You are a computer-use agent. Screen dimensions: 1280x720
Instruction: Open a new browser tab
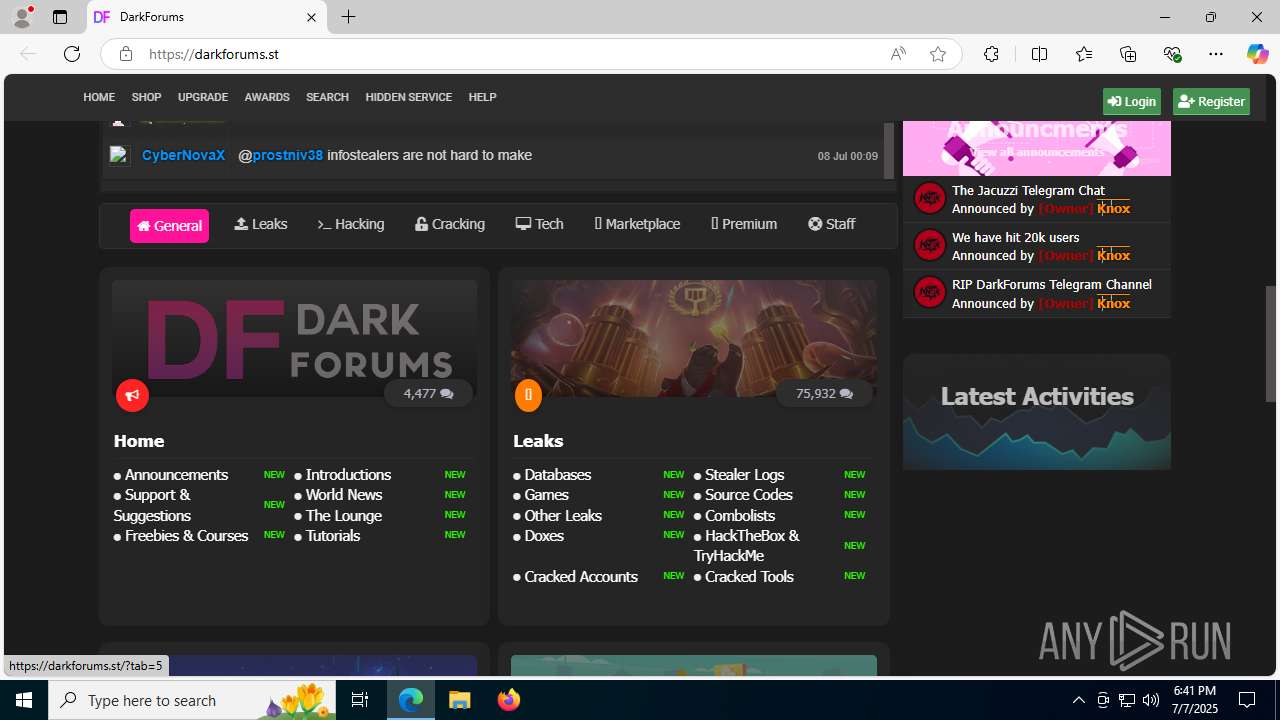coord(348,17)
